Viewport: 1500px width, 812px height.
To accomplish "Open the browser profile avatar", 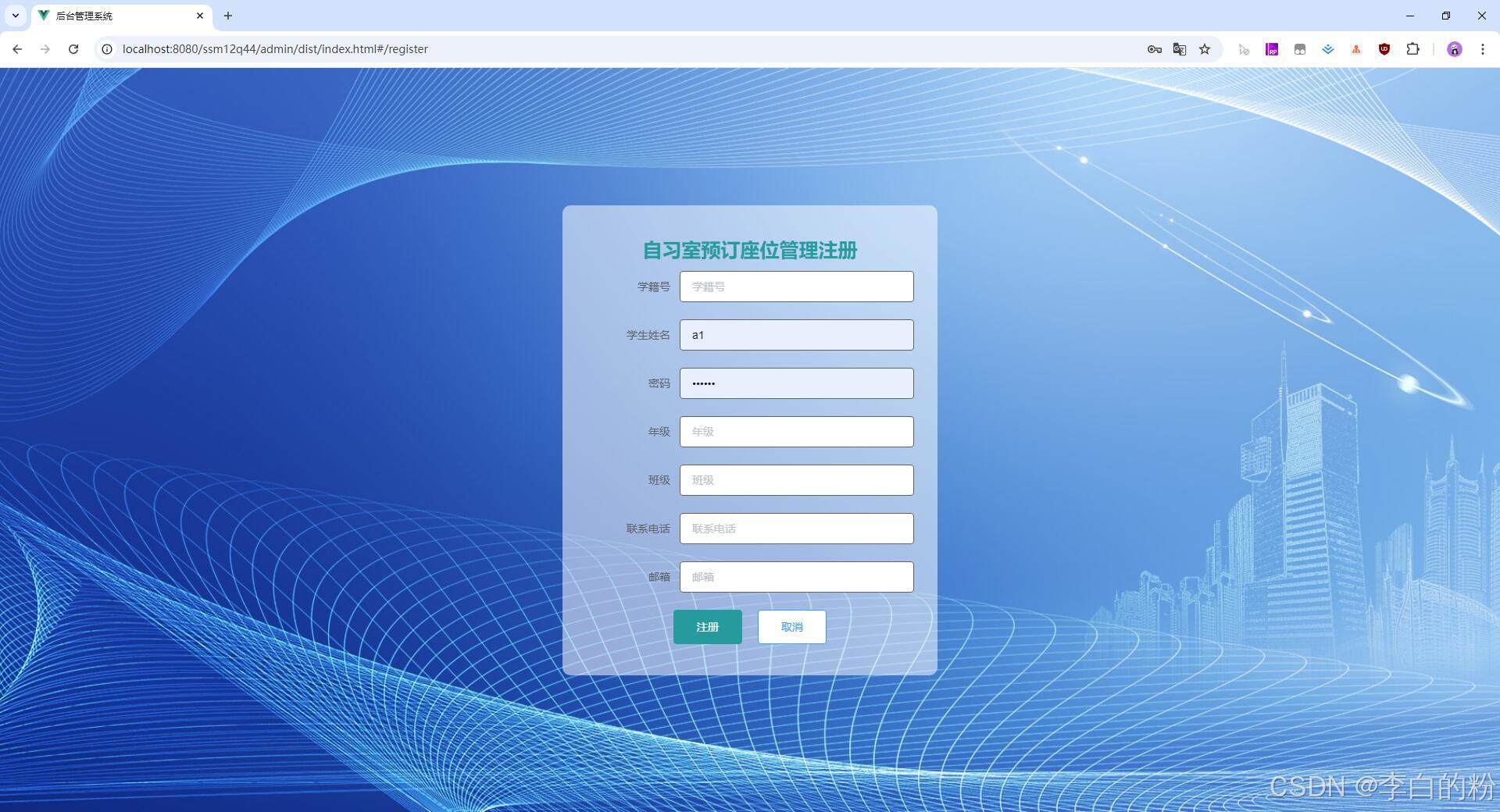I will pos(1454,49).
